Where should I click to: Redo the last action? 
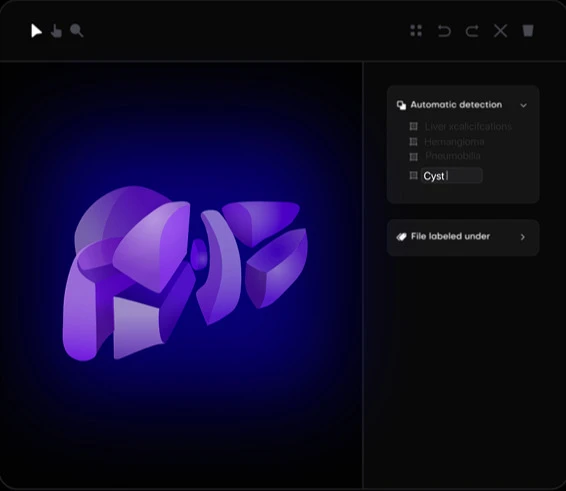tap(472, 31)
